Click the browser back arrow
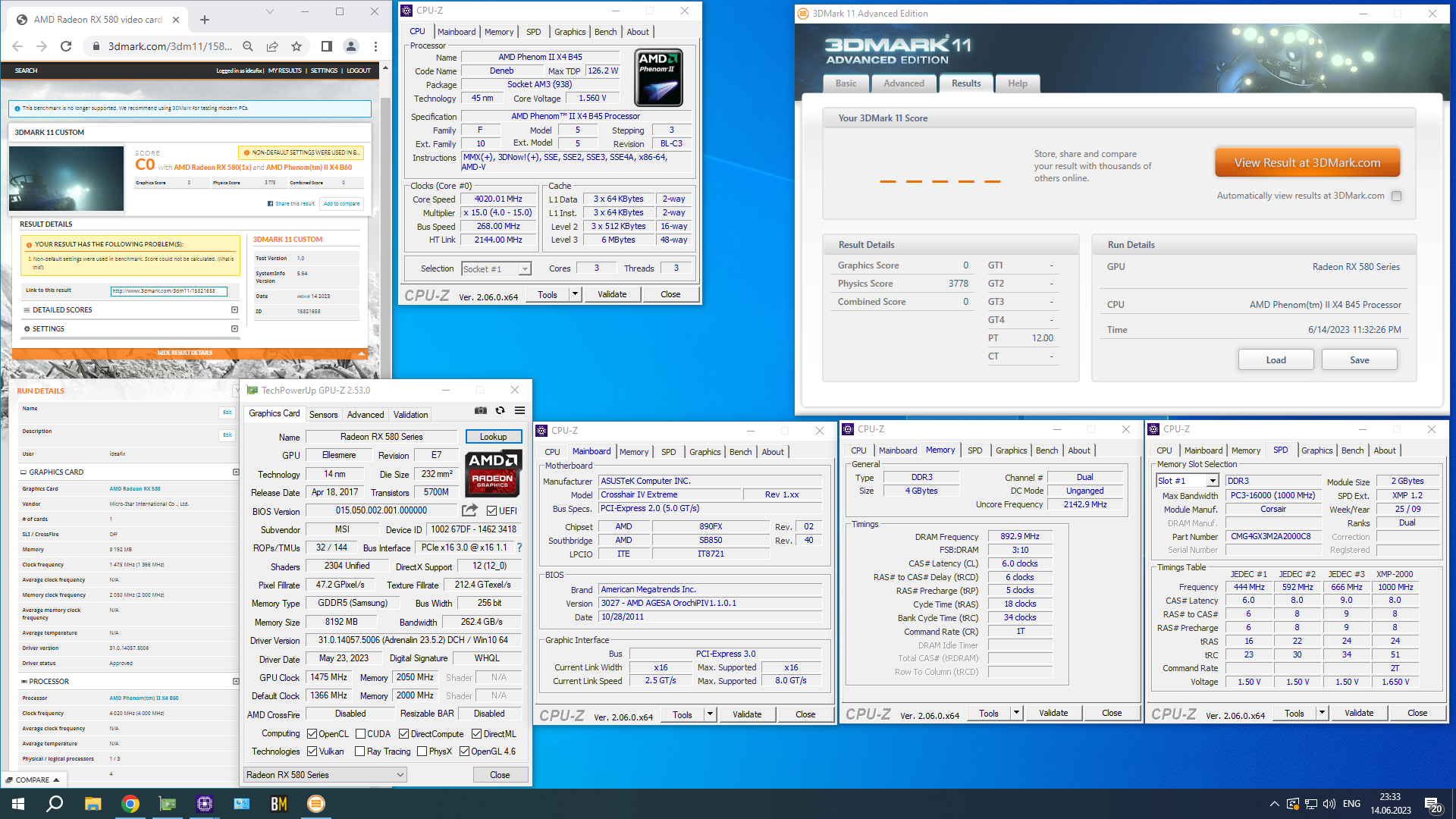Image resolution: width=1456 pixels, height=819 pixels. pyautogui.click(x=17, y=46)
